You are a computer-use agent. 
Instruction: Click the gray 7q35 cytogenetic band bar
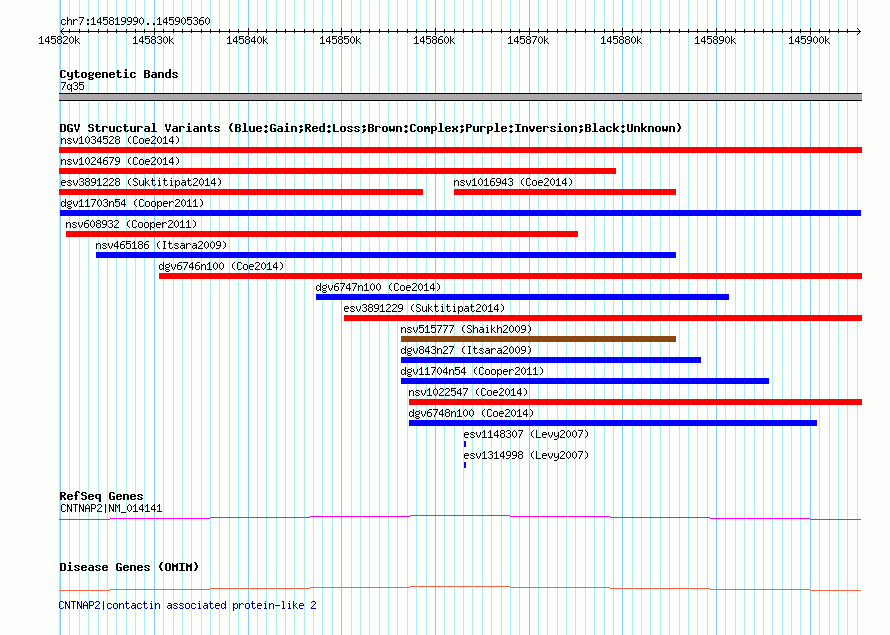[460, 97]
